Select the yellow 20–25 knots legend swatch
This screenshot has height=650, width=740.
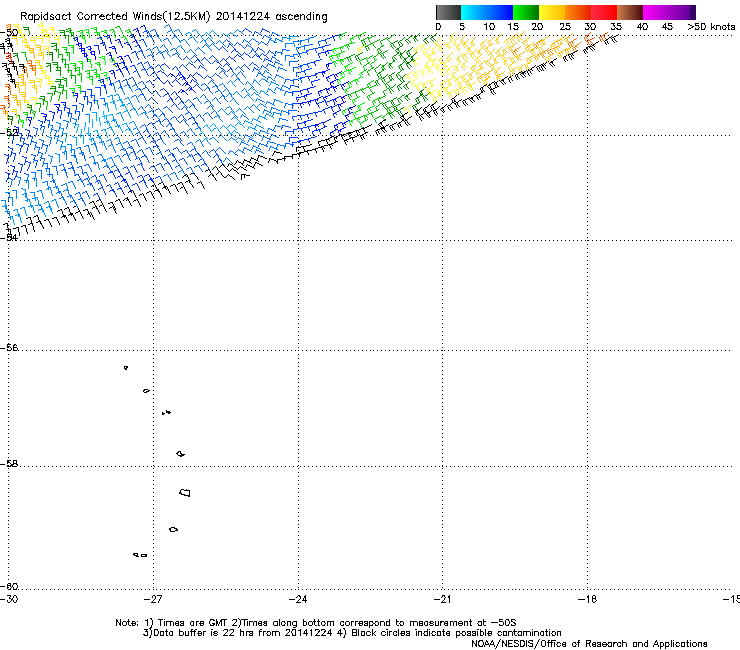tap(552, 12)
